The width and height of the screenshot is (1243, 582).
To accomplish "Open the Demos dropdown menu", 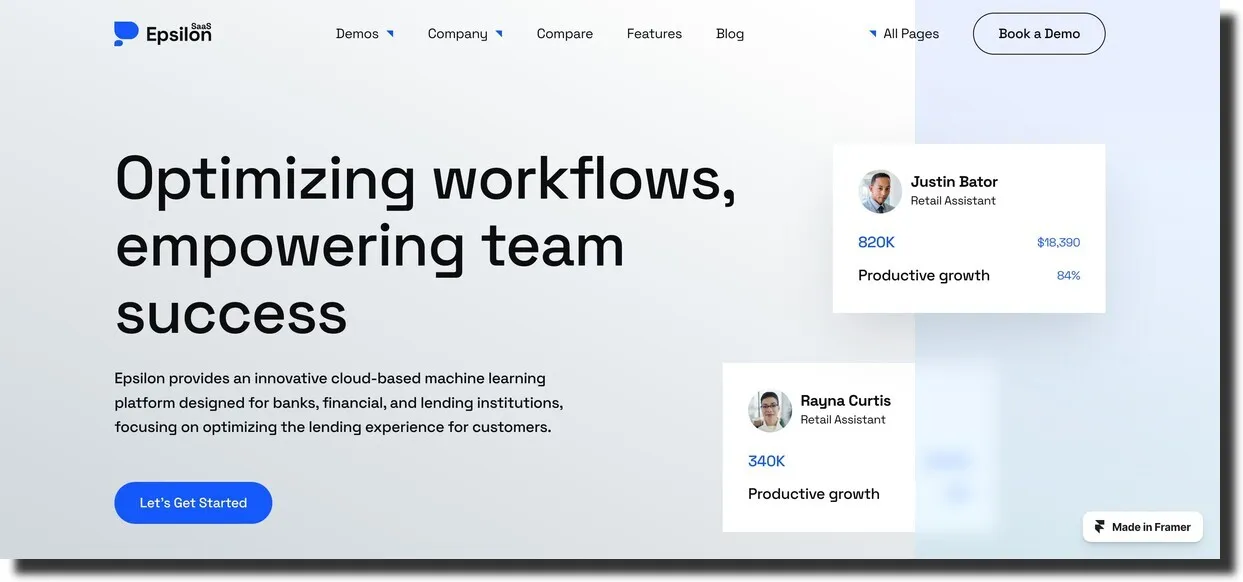I will pyautogui.click(x=365, y=34).
